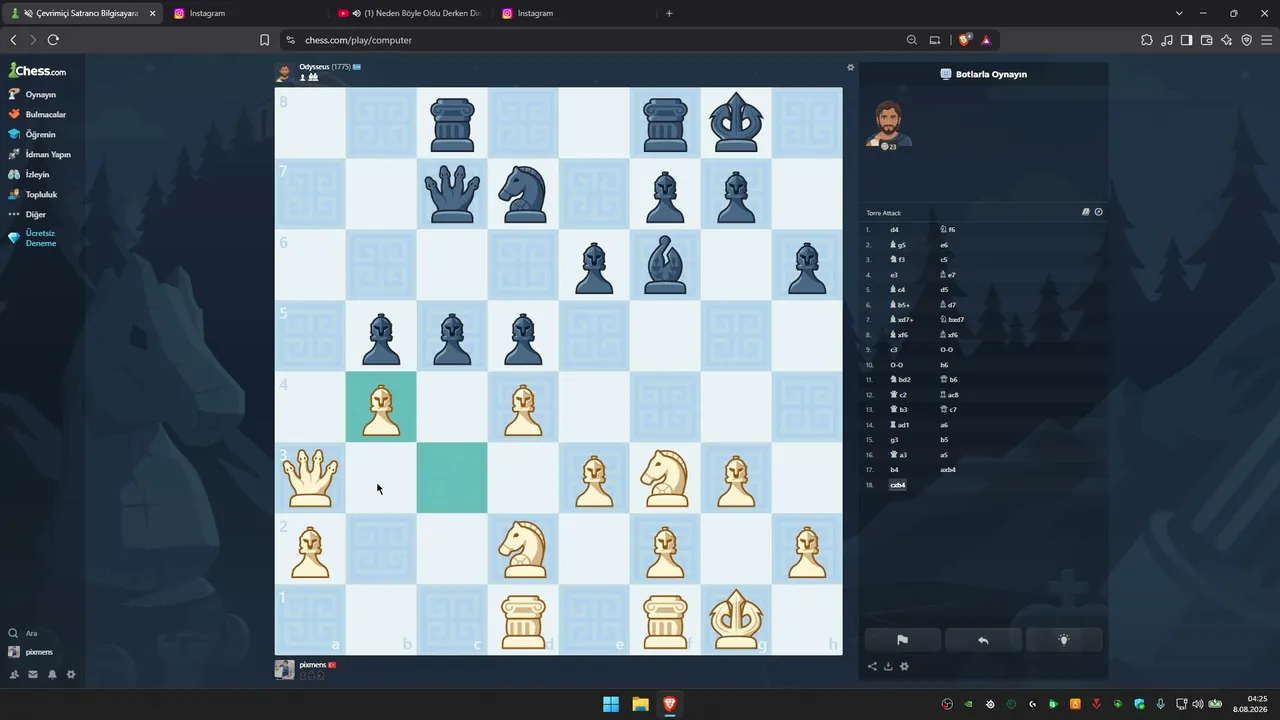Image resolution: width=1280 pixels, height=720 pixels.
Task: Open the Bulmacalar puzzles section
Action: [37, 114]
